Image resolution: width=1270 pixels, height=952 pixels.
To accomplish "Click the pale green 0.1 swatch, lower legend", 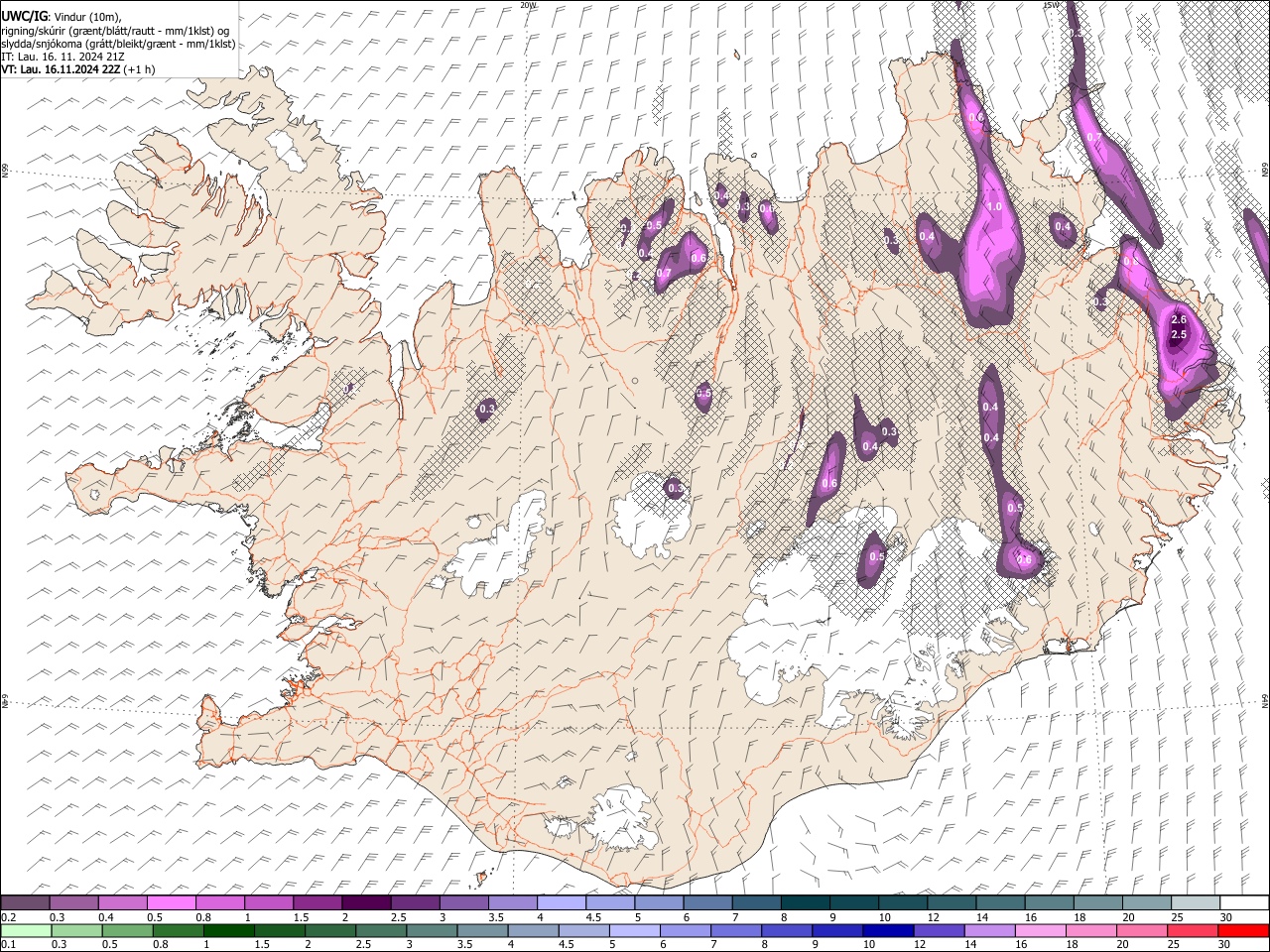I will (25, 930).
